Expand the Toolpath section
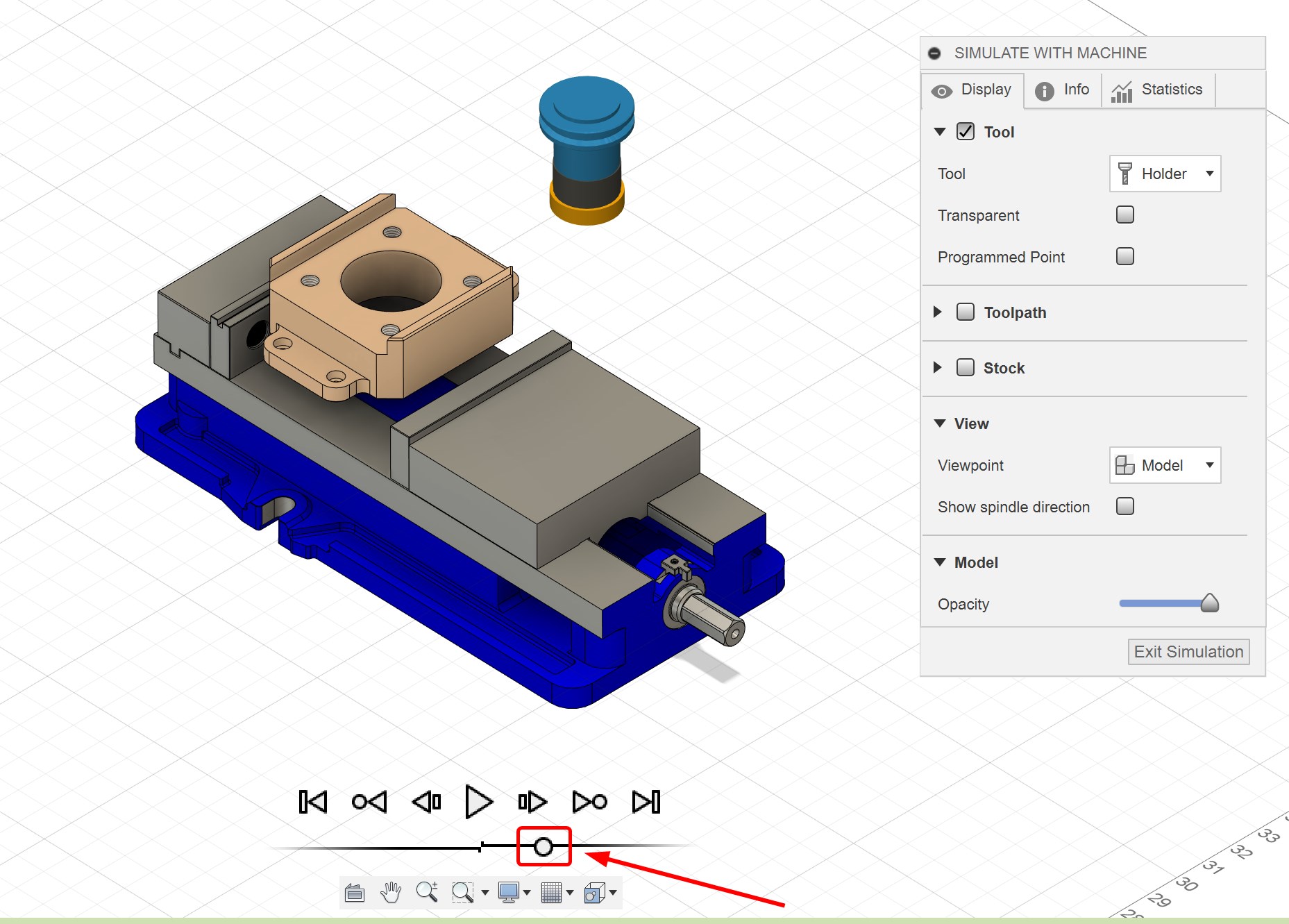This screenshot has width=1289, height=924. [x=938, y=312]
